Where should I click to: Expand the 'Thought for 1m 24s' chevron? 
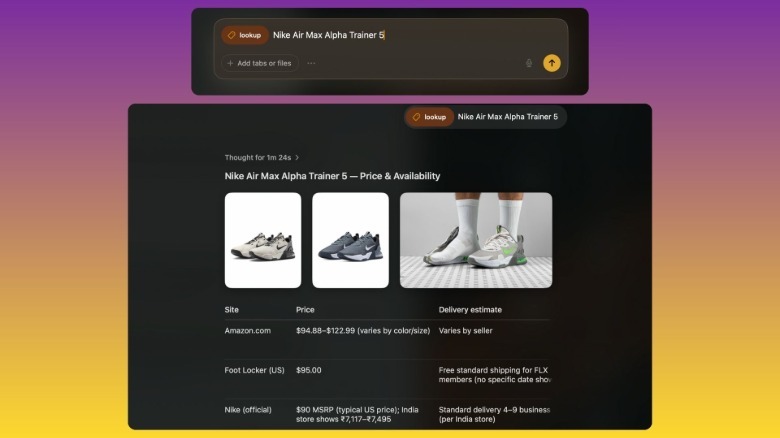pos(297,157)
